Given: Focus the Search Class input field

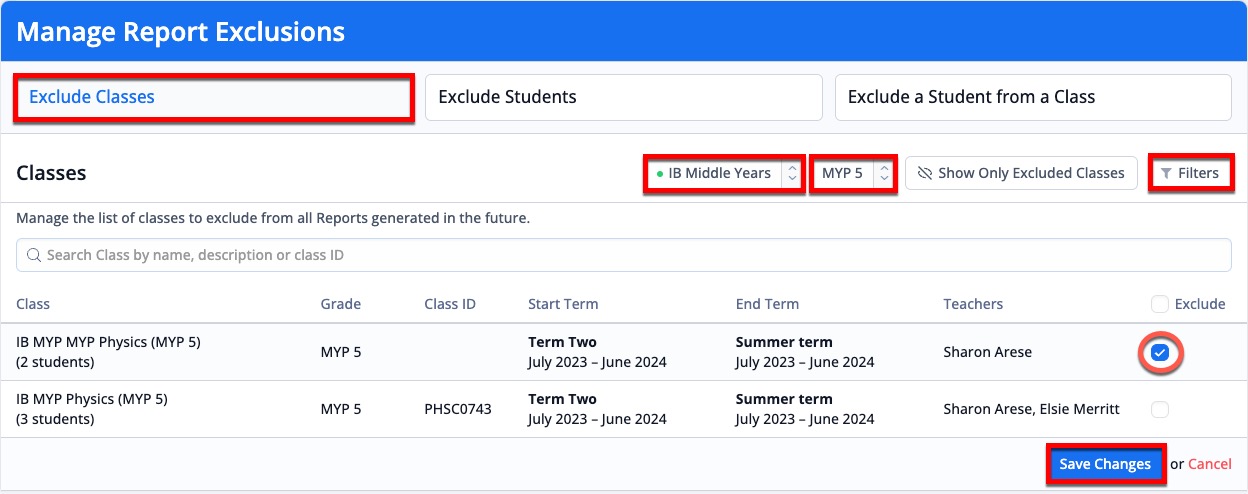Looking at the screenshot, I should tap(624, 255).
